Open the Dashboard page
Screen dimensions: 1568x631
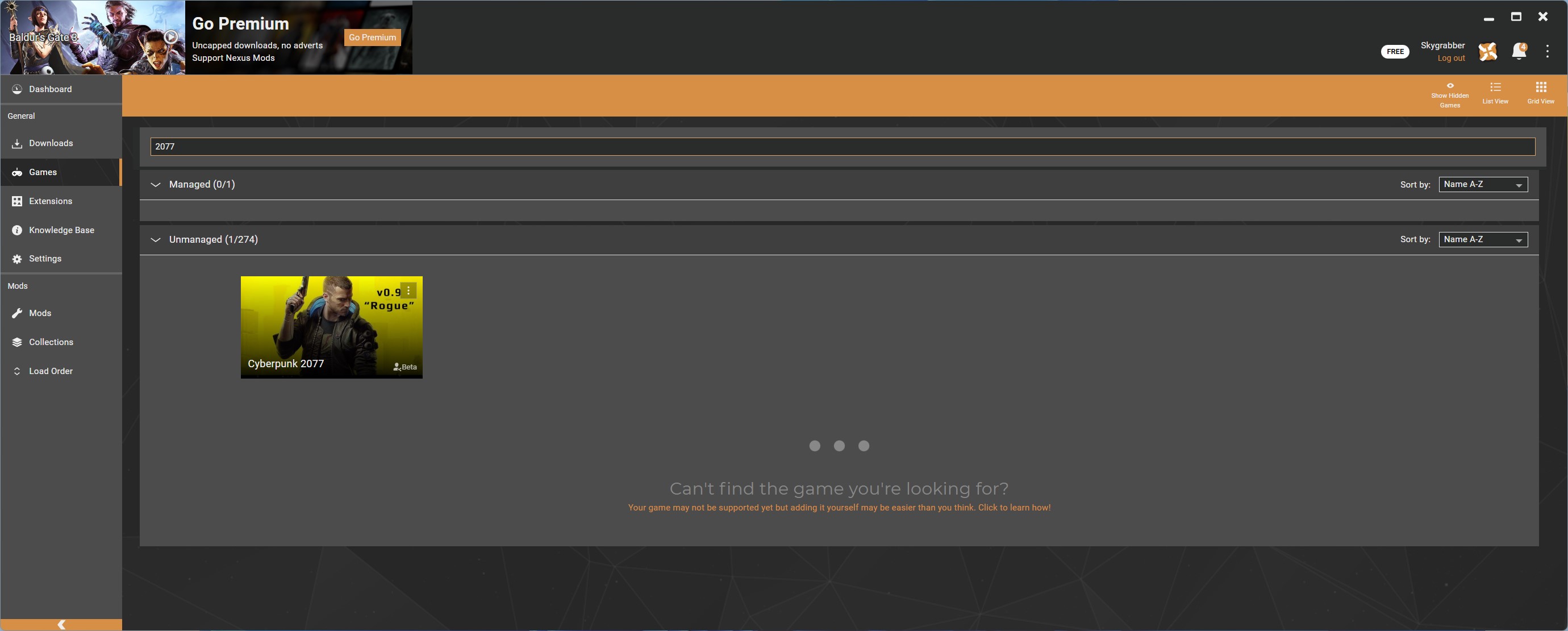coord(61,89)
